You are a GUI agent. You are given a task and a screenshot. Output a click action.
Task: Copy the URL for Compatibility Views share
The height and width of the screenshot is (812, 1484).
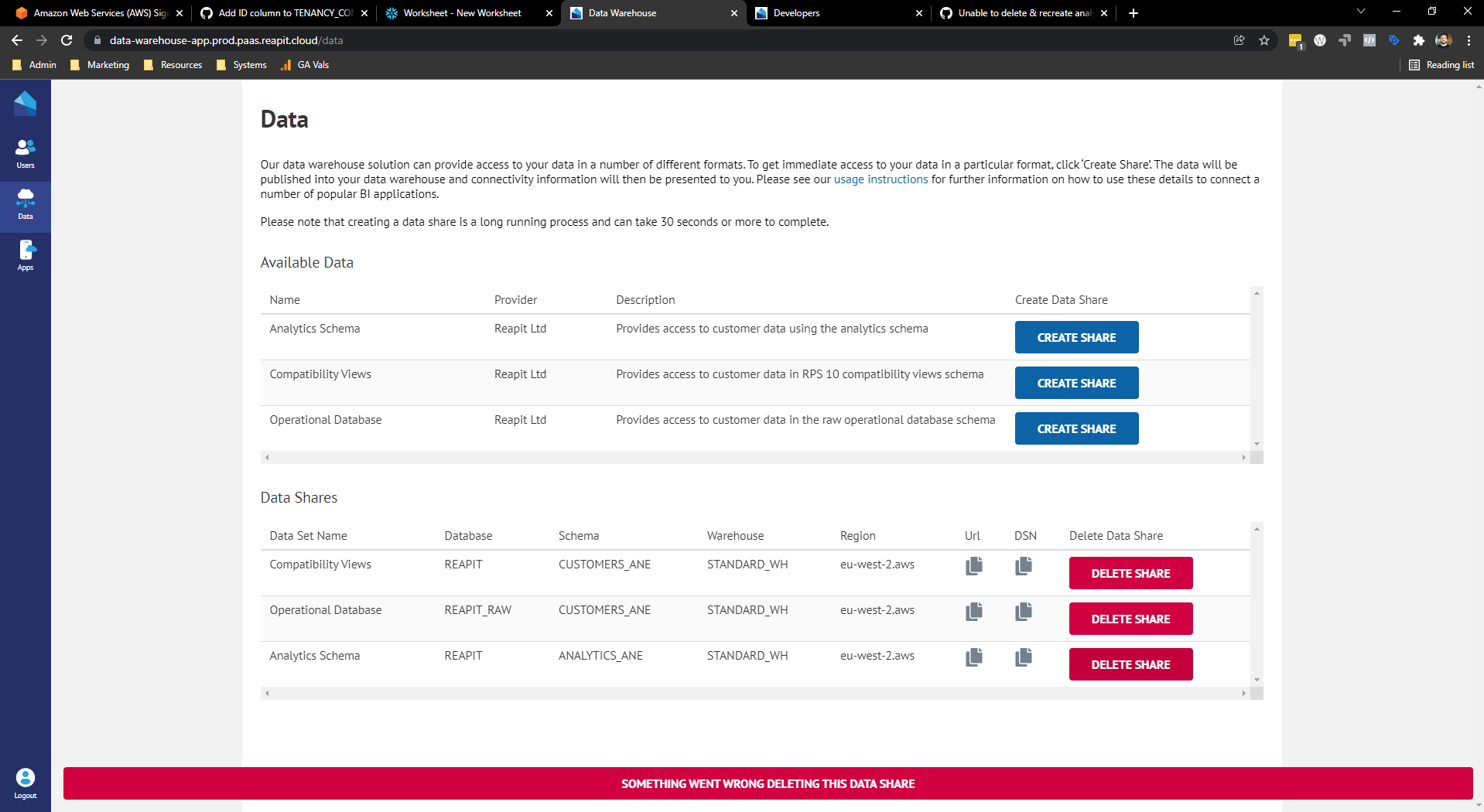(x=973, y=566)
